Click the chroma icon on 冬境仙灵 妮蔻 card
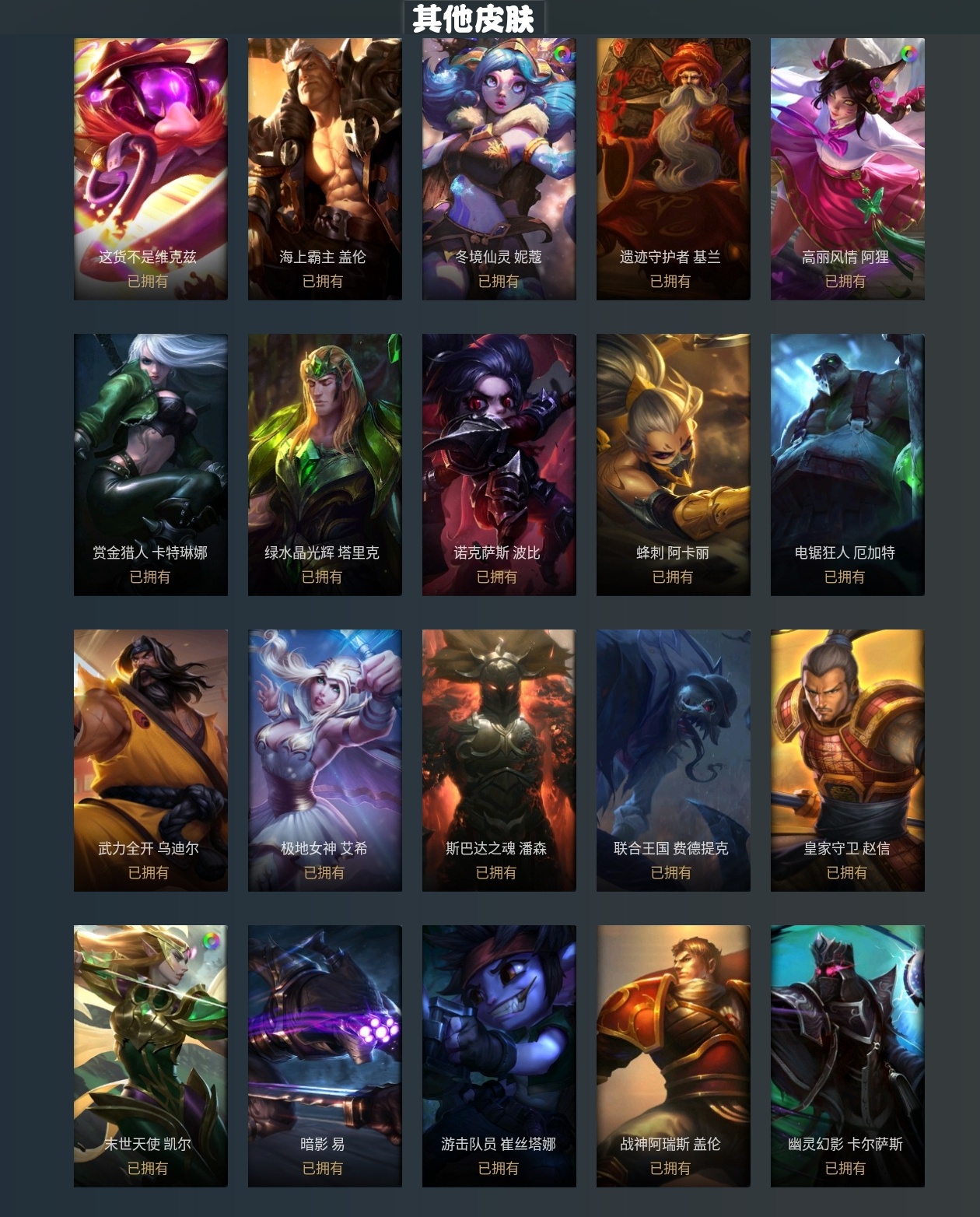 click(x=562, y=54)
